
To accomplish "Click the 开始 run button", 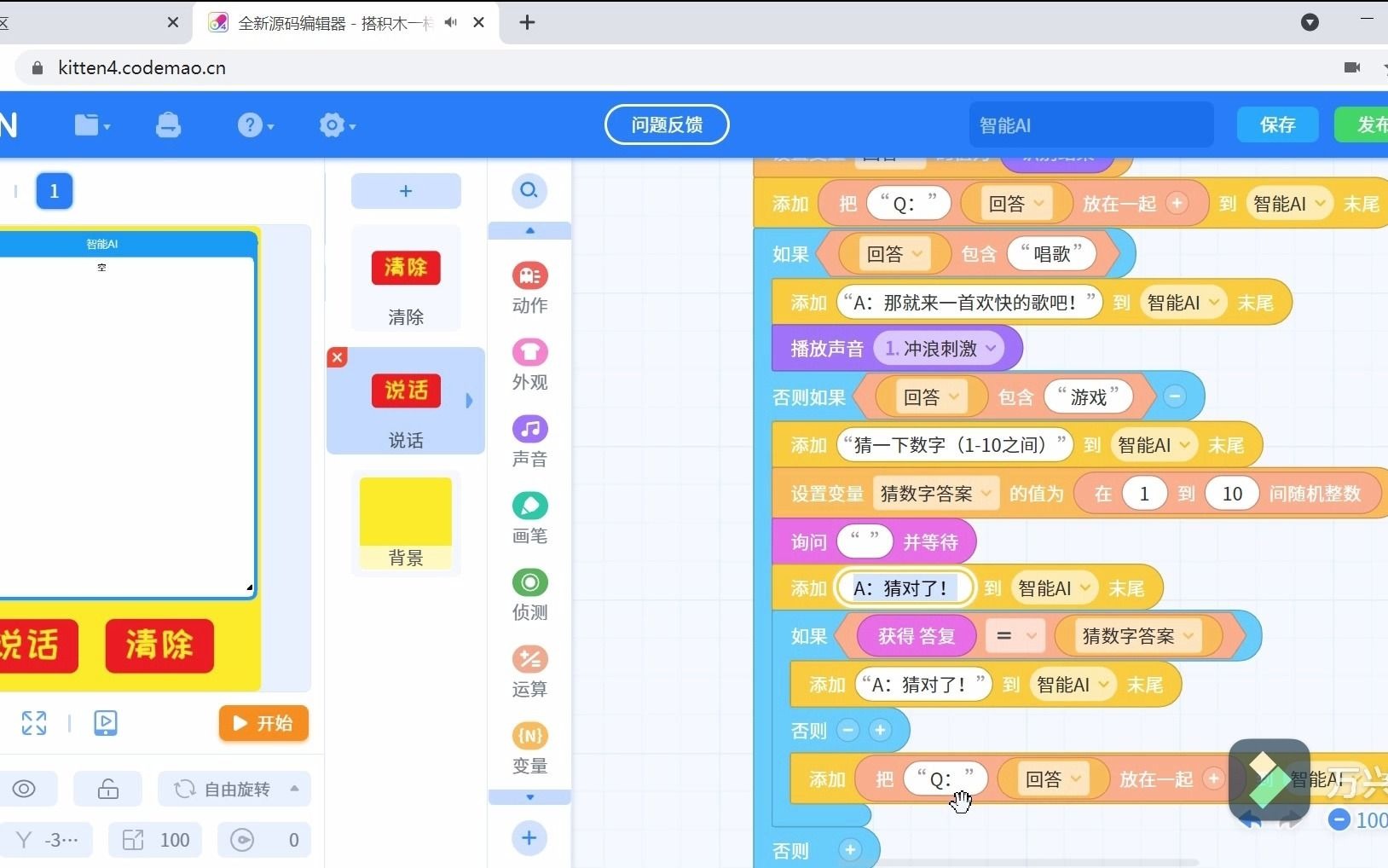I will click(263, 723).
